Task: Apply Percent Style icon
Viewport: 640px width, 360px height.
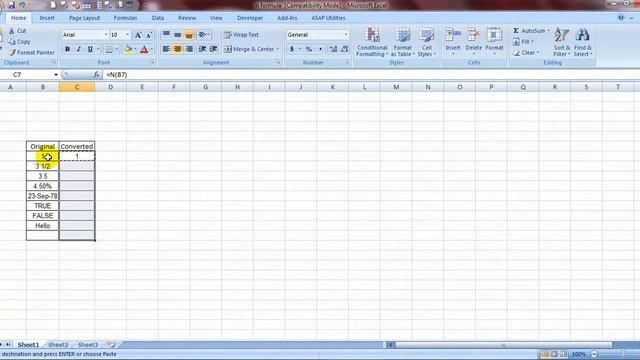Action: [x=309, y=49]
